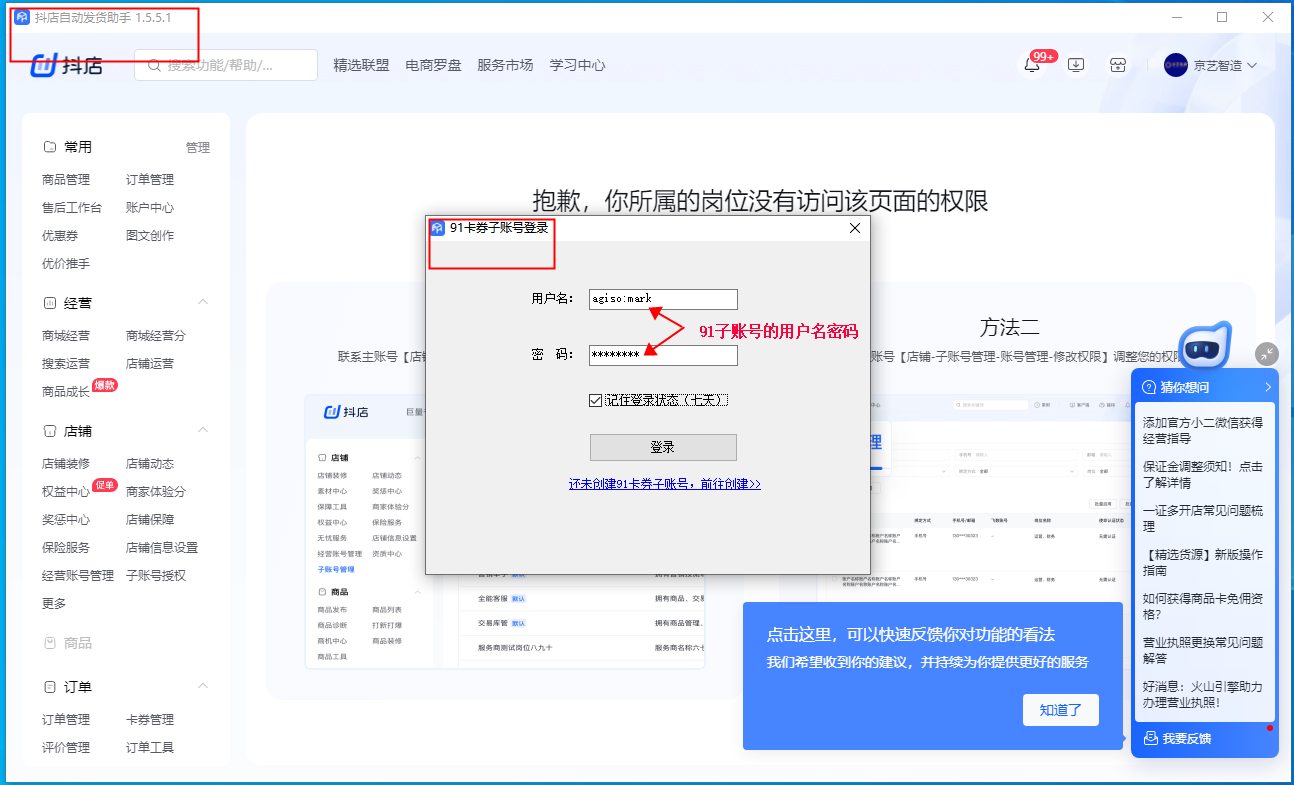Expand the 猜你想问 panel arrow
Image resolution: width=1294 pixels, height=785 pixels.
pos(1268,387)
